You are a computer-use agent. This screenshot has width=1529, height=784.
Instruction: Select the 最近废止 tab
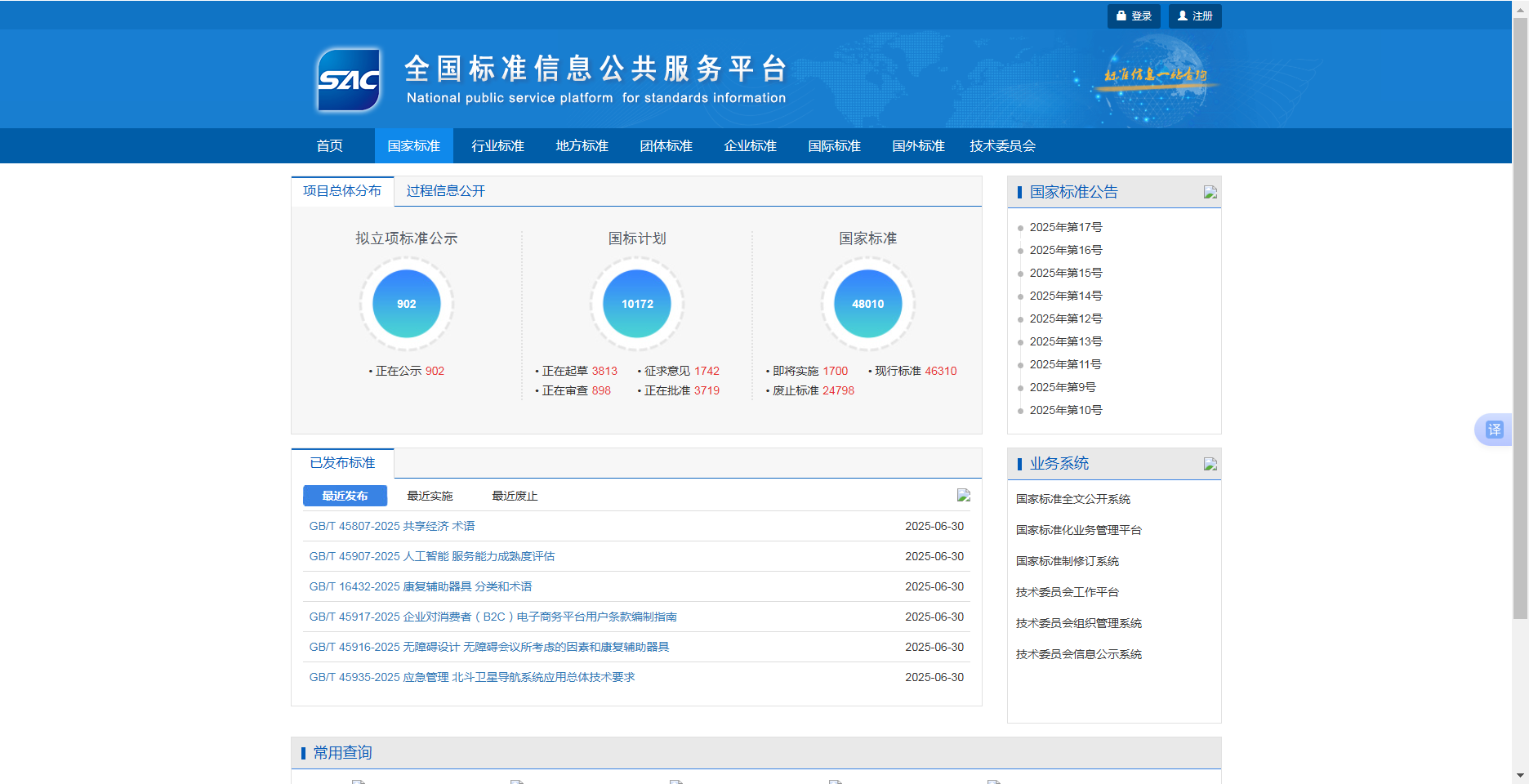pos(515,497)
